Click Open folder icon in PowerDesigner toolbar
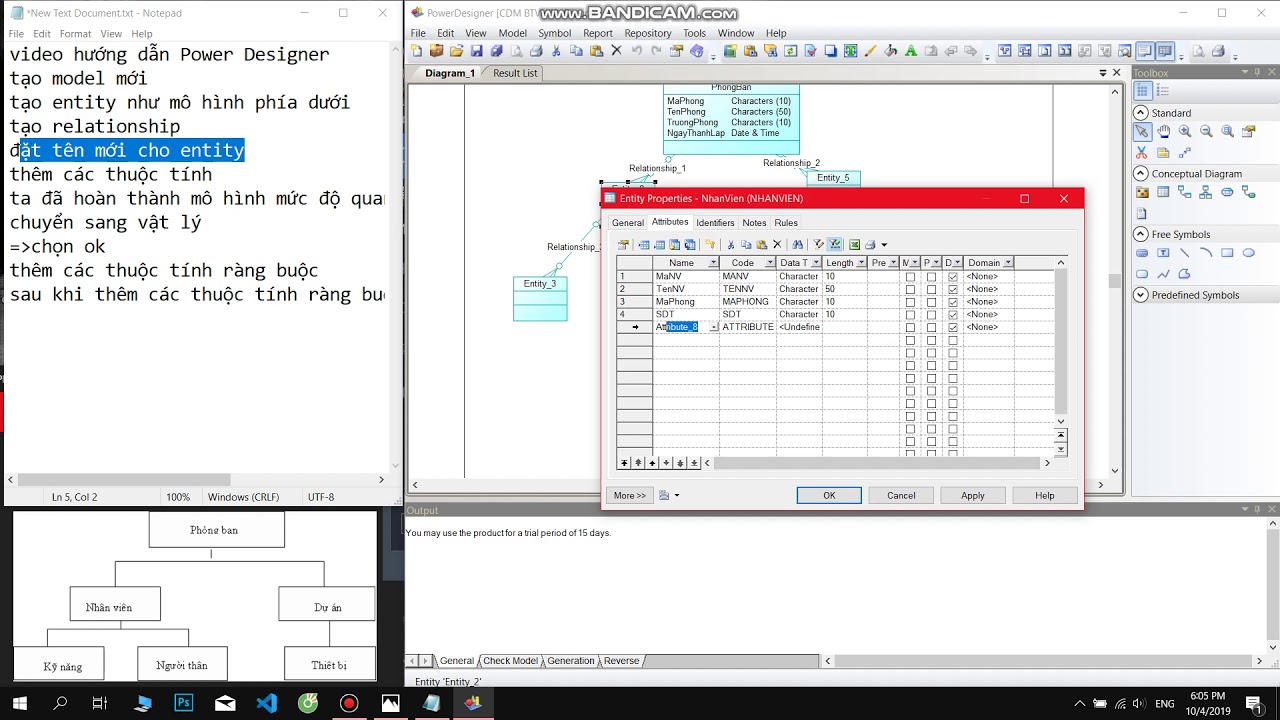Image resolution: width=1280 pixels, height=720 pixels. coord(456,51)
